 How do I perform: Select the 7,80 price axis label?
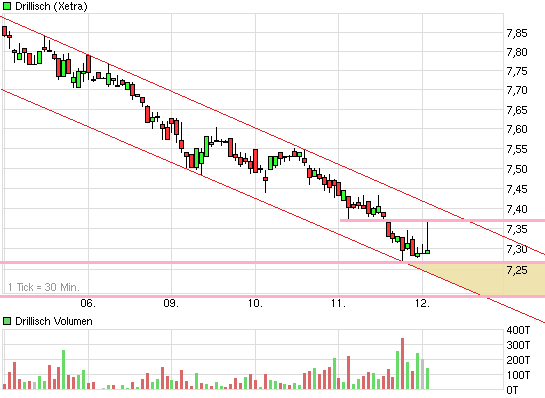tap(517, 52)
